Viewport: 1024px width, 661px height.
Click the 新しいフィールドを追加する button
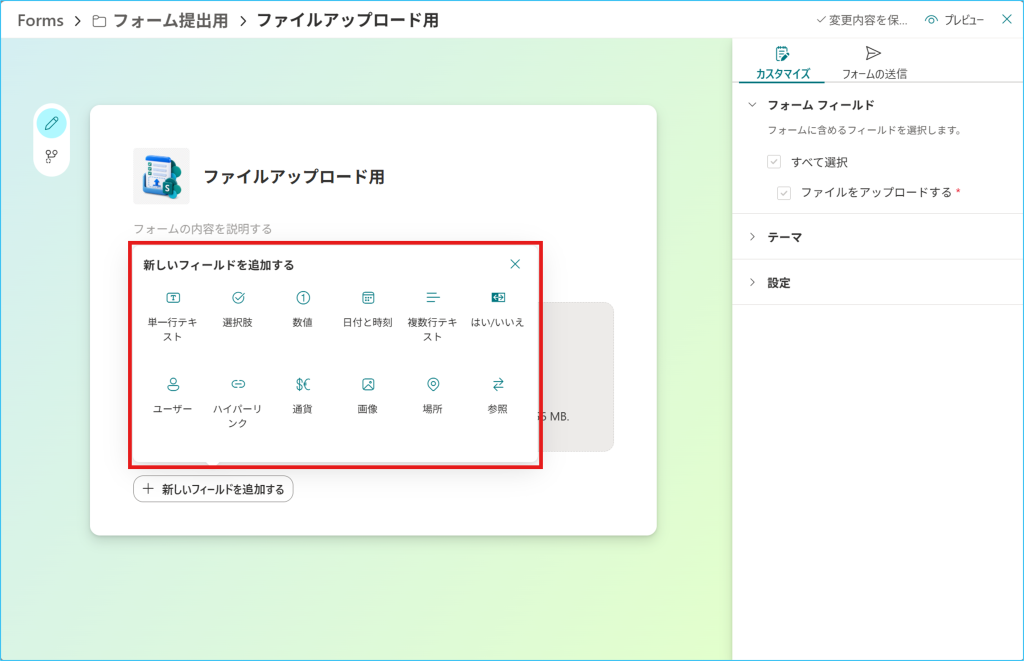point(213,489)
